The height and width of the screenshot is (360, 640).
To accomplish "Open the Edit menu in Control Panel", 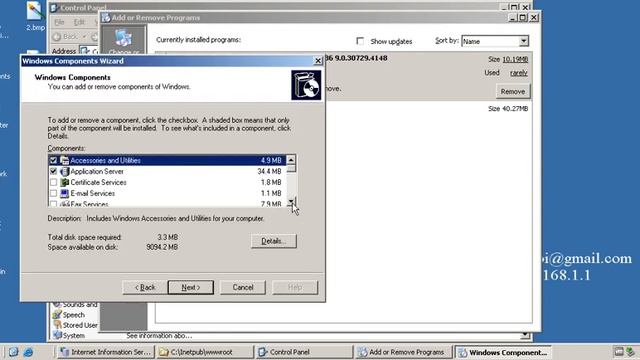I will click(79, 22).
